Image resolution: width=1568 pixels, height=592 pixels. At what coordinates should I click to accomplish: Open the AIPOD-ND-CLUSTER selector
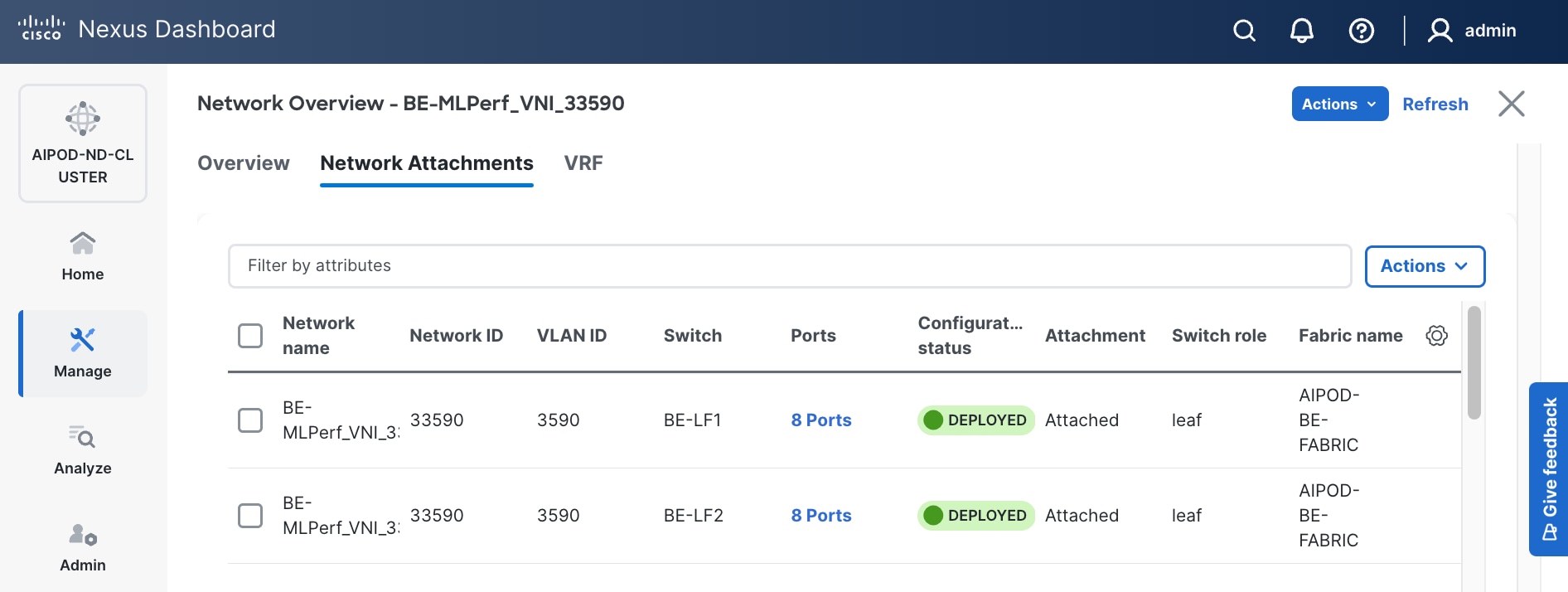click(x=83, y=143)
